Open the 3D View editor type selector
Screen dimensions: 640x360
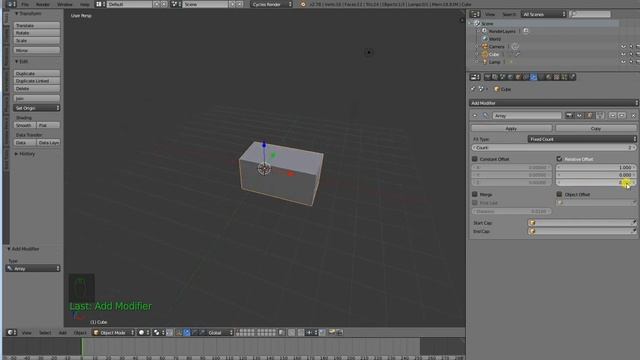coord(12,332)
